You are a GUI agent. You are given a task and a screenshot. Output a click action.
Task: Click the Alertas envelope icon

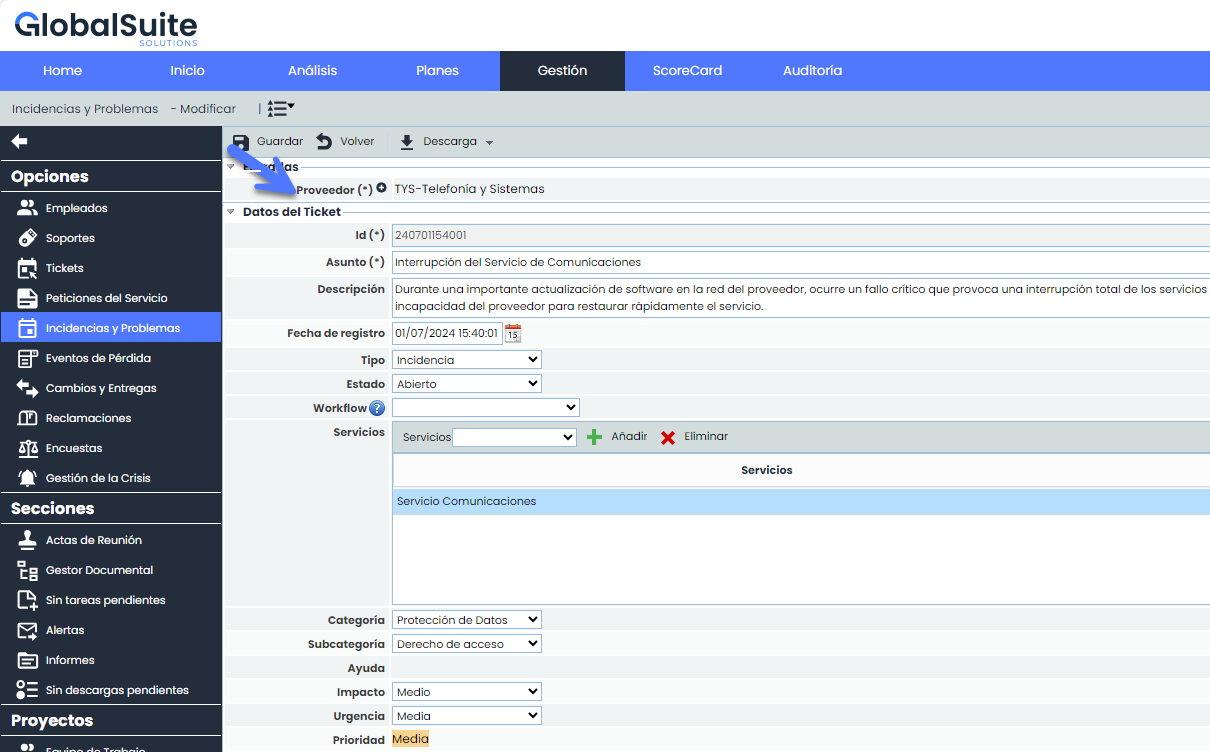(28, 630)
